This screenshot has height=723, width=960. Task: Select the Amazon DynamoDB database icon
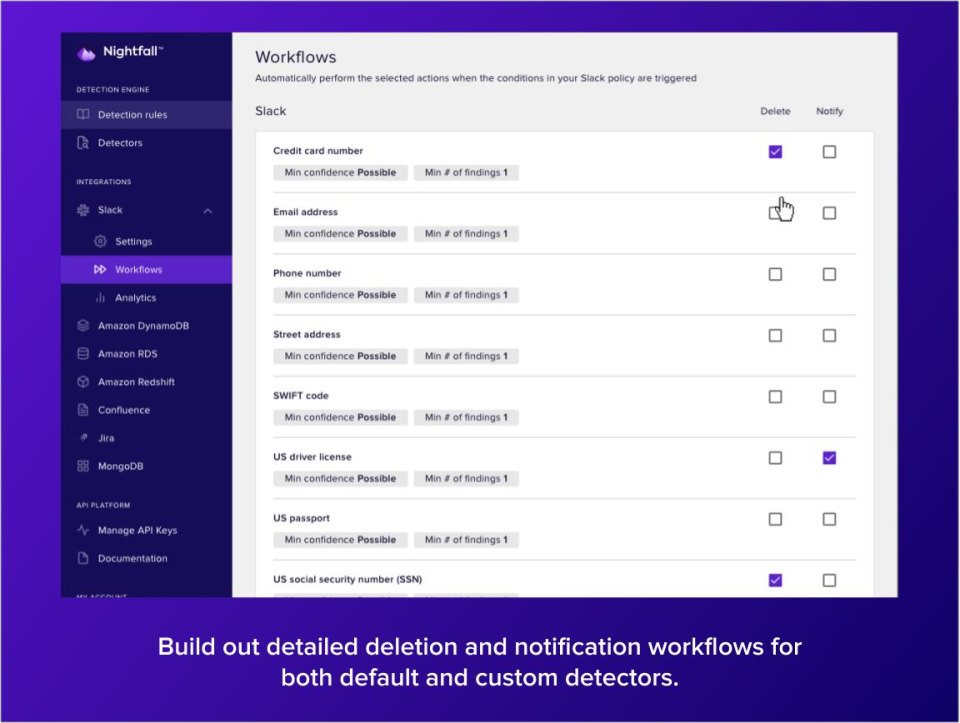click(83, 326)
